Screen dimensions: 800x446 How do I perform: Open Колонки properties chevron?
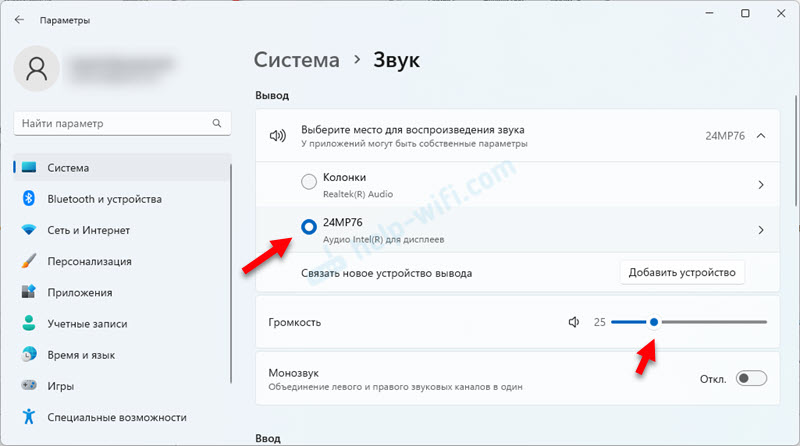tap(761, 185)
